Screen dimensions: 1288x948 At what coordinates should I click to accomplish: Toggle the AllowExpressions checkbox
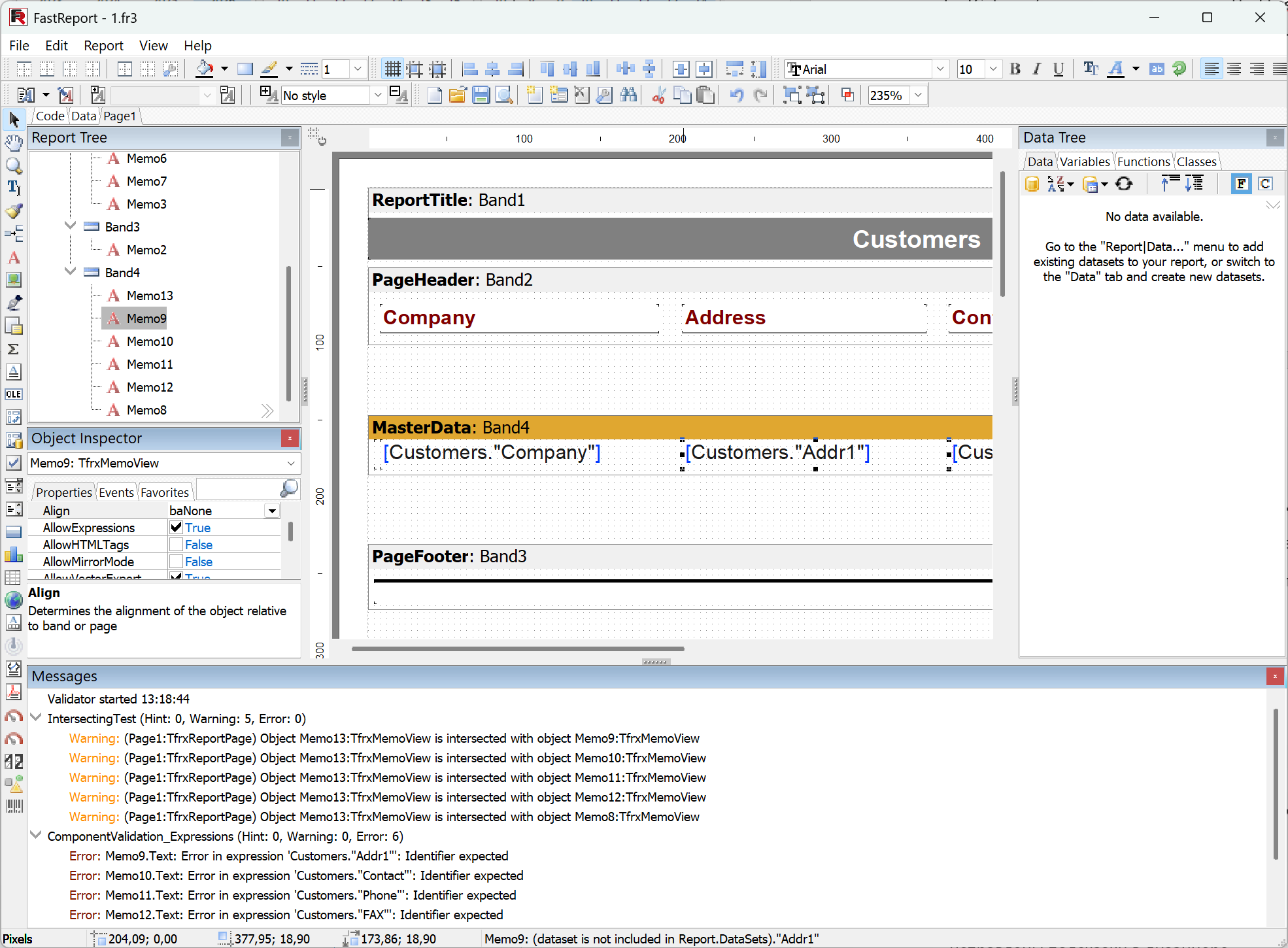coord(176,528)
